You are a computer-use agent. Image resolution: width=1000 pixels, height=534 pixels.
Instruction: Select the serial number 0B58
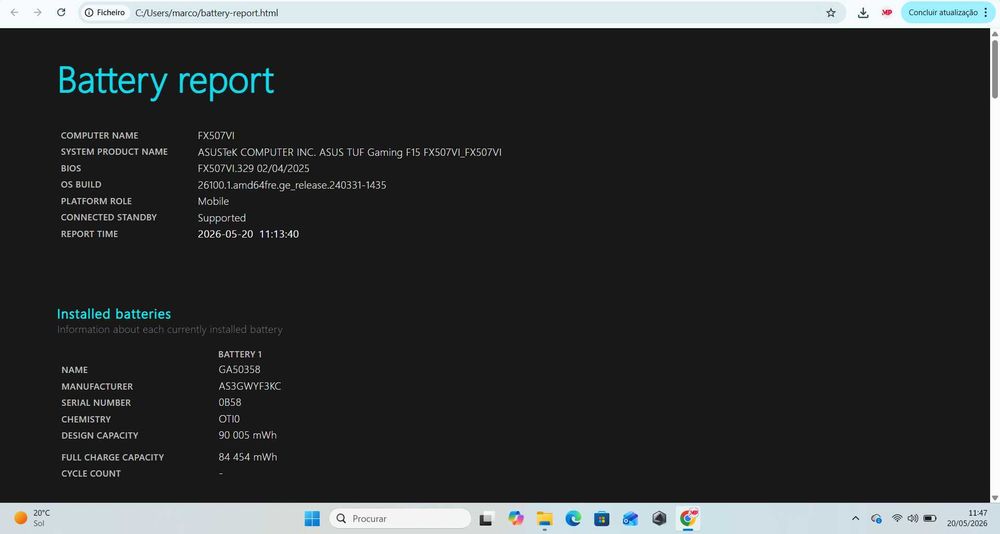(230, 403)
